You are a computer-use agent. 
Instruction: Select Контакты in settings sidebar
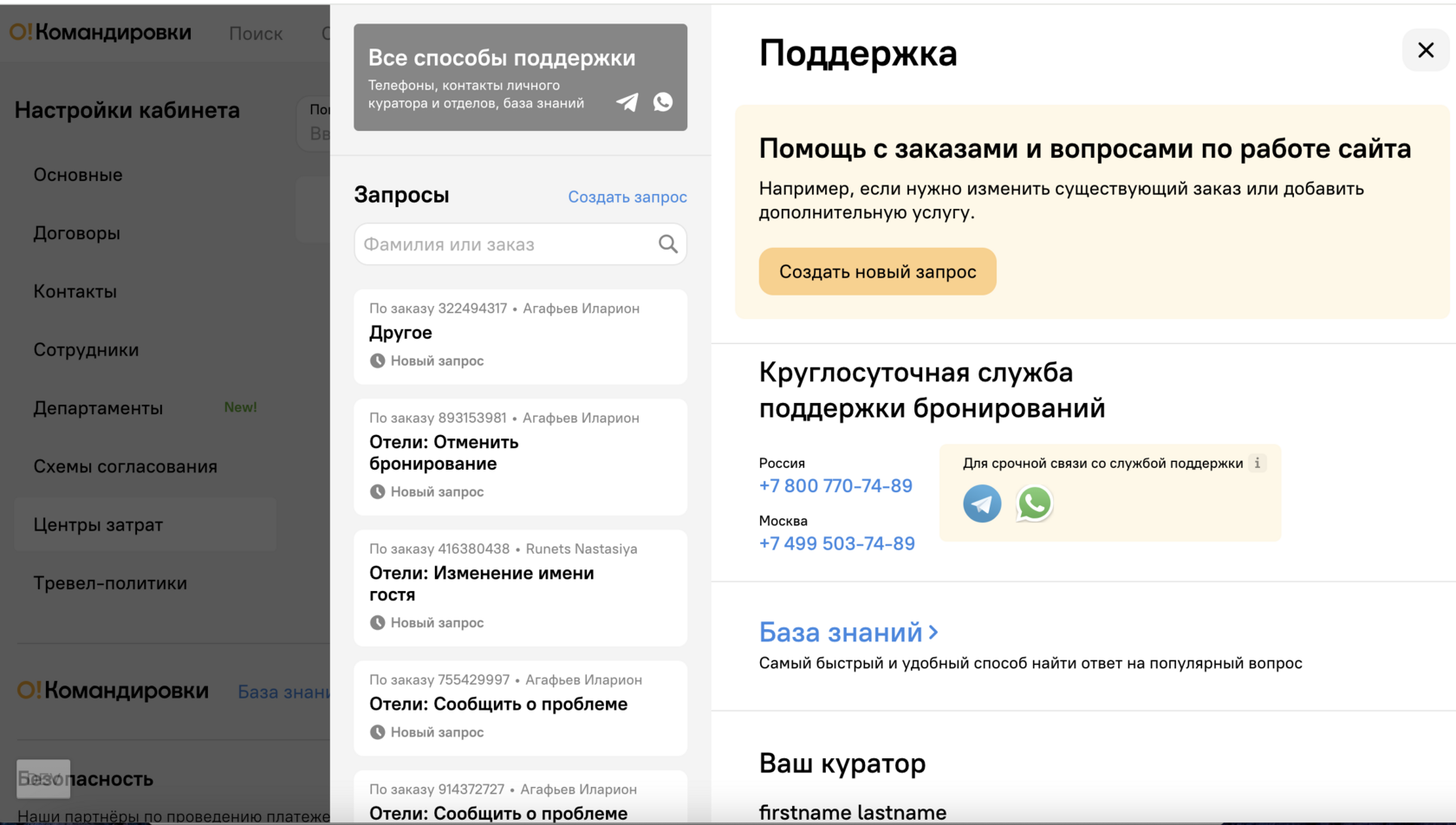click(75, 291)
